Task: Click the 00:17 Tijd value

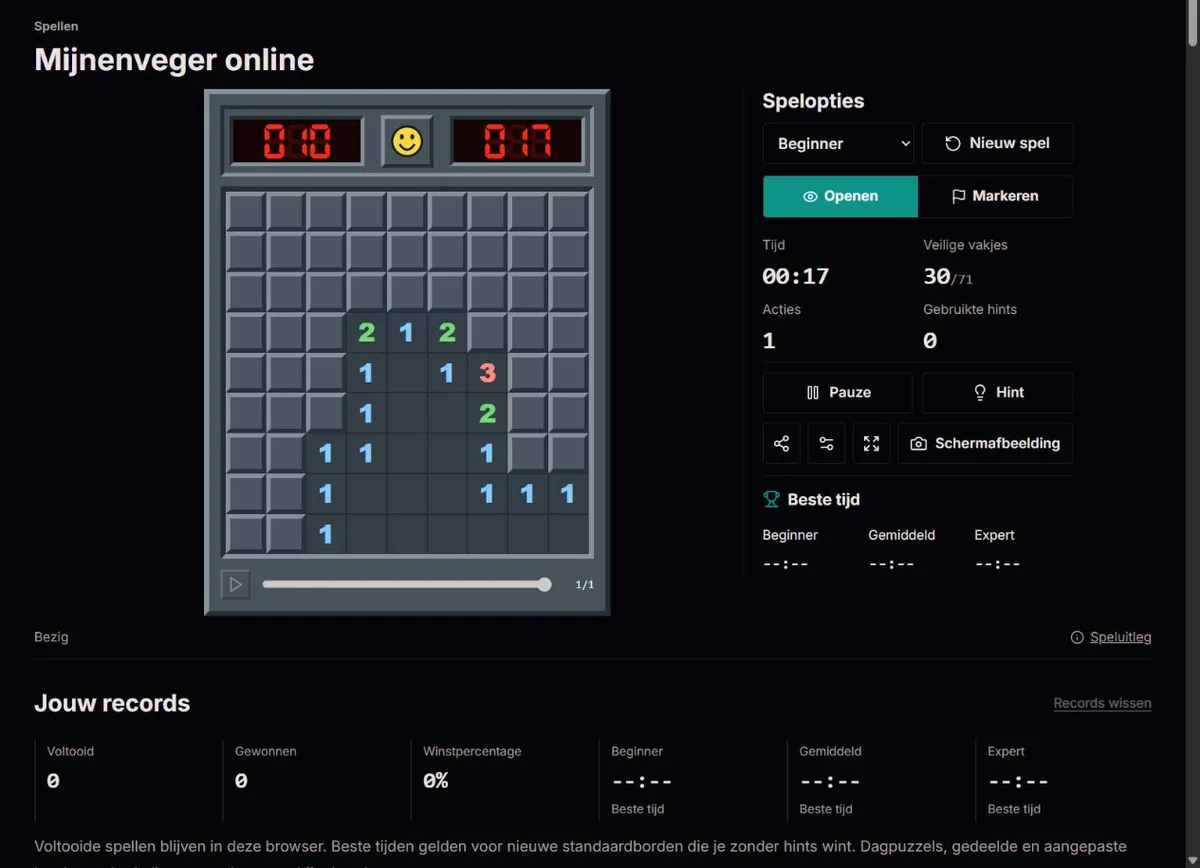Action: [796, 276]
